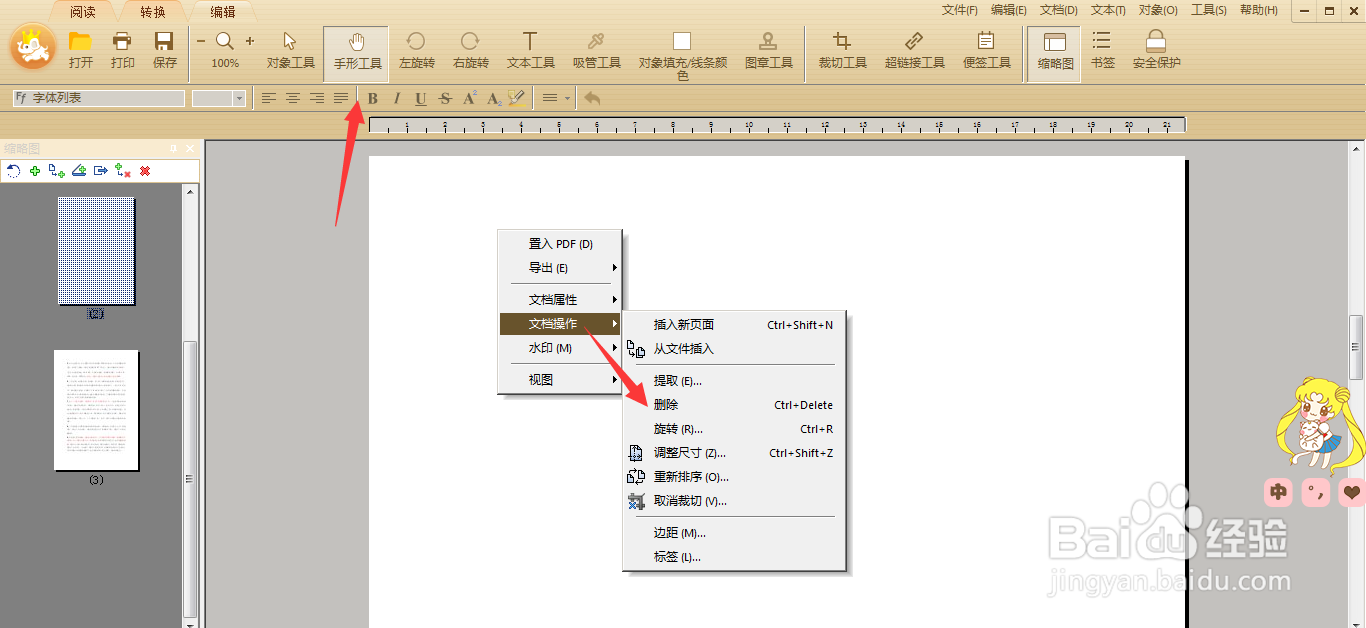Screen dimensions: 1366x628
Task: Click 删除 in the context menu
Action: click(x=665, y=405)
